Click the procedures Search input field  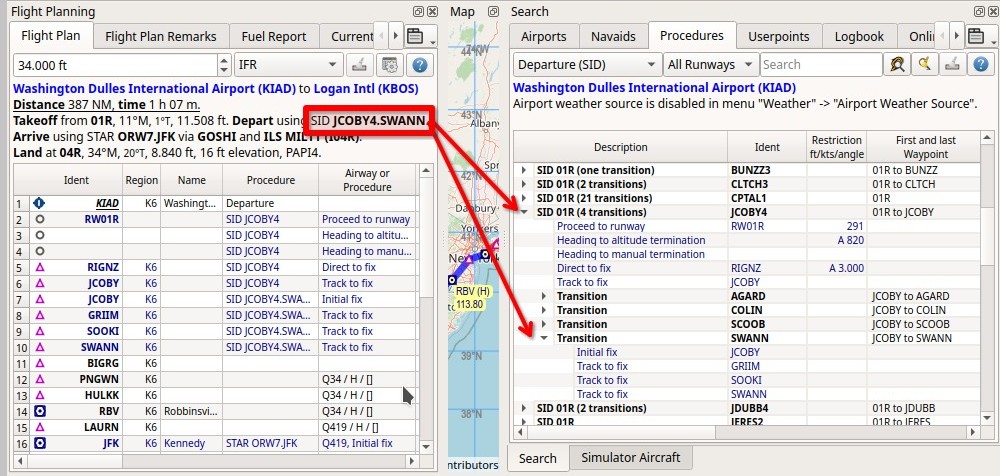[x=821, y=64]
